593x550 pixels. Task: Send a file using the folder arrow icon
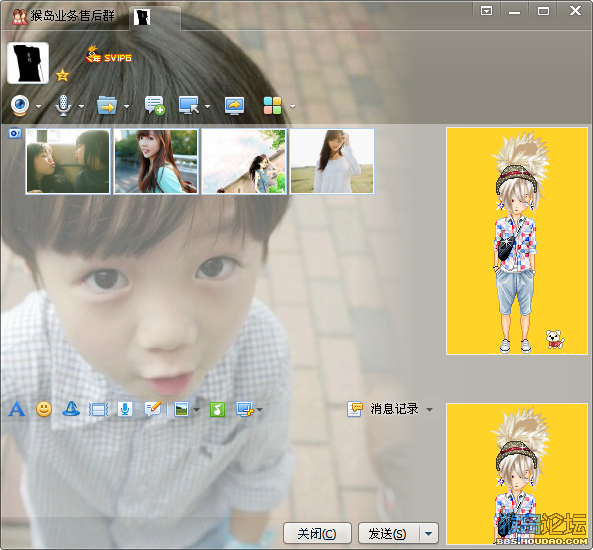[x=107, y=106]
